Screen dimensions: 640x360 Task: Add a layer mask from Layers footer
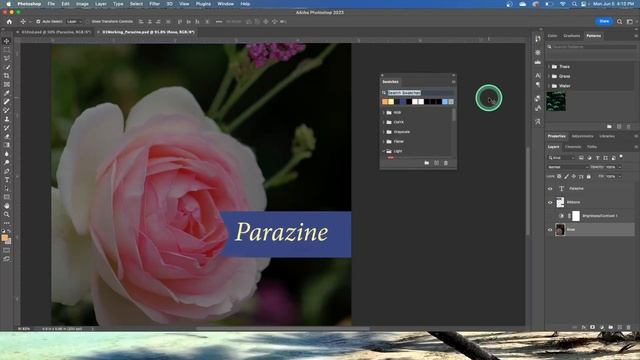[592, 327]
